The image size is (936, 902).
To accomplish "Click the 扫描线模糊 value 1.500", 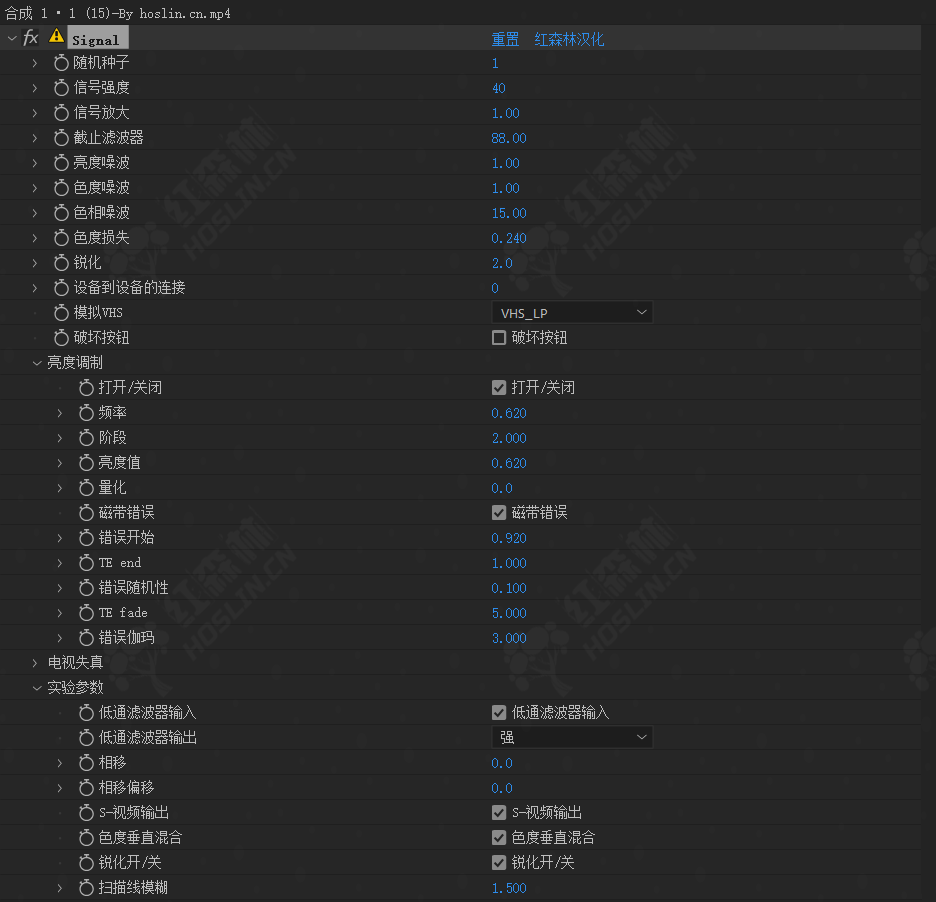I will 509,888.
